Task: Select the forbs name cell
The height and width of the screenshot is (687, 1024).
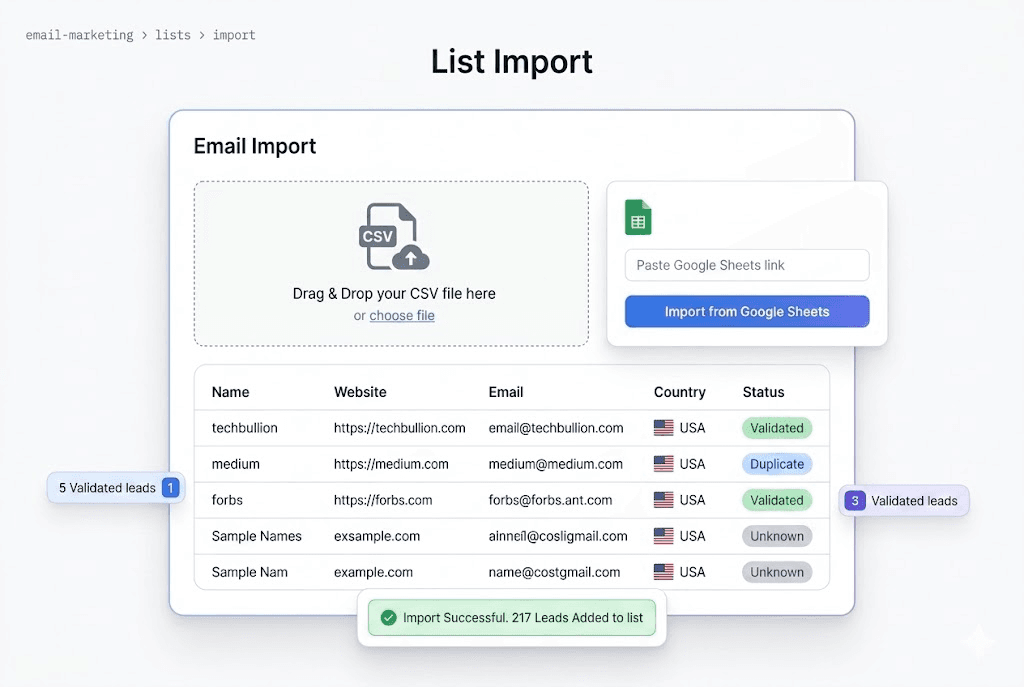Action: point(227,500)
